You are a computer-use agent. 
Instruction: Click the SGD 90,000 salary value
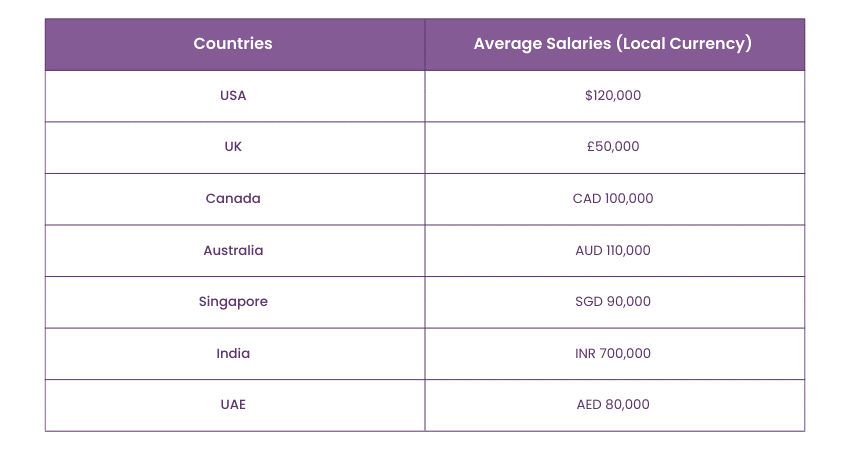tap(613, 301)
